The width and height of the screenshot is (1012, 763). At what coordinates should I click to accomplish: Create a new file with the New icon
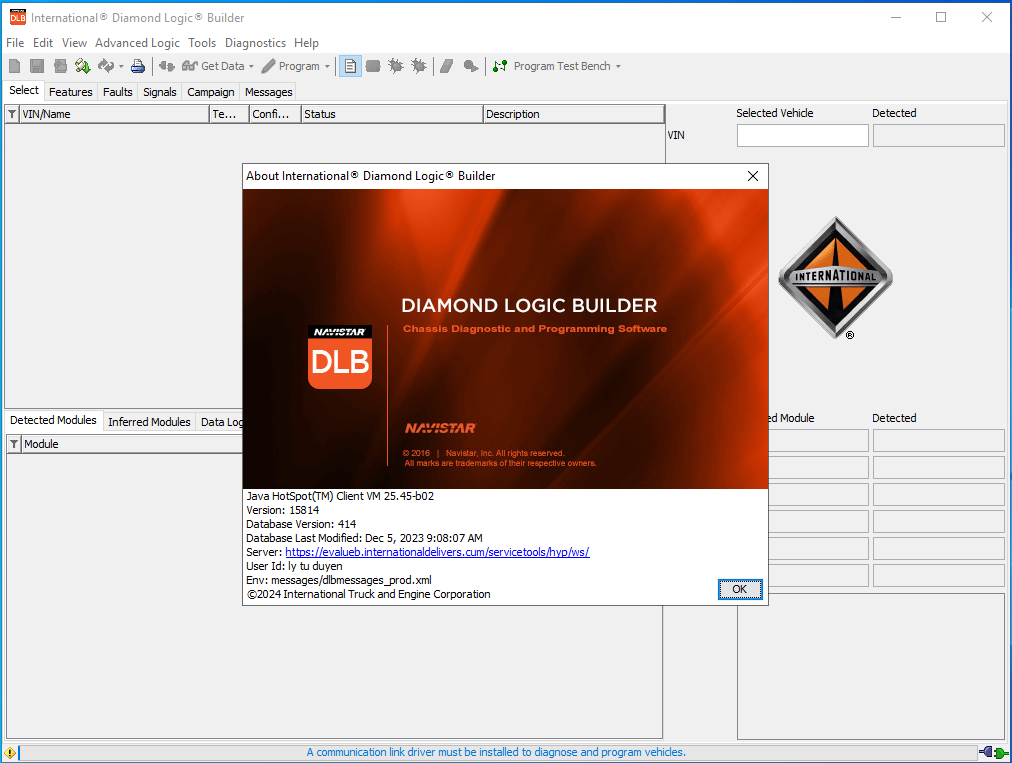click(x=14, y=66)
